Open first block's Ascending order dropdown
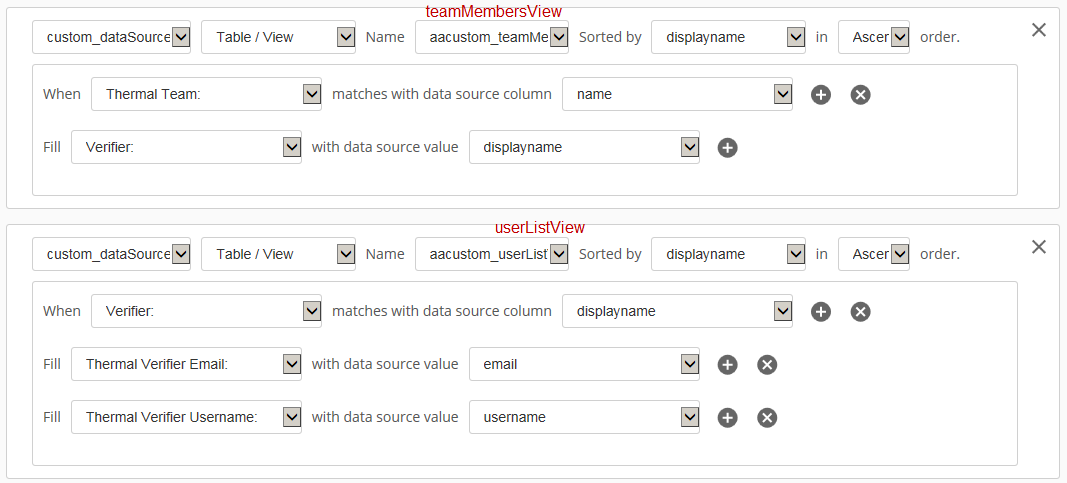The height and width of the screenshot is (483, 1067). [874, 37]
